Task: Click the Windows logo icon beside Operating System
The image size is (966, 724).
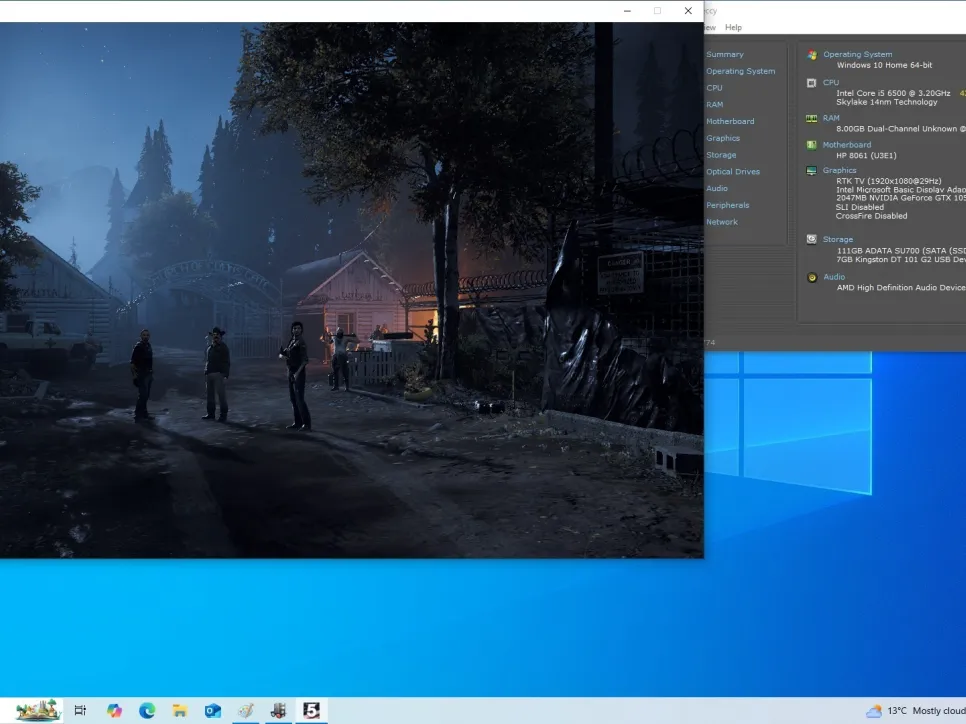Action: click(812, 55)
